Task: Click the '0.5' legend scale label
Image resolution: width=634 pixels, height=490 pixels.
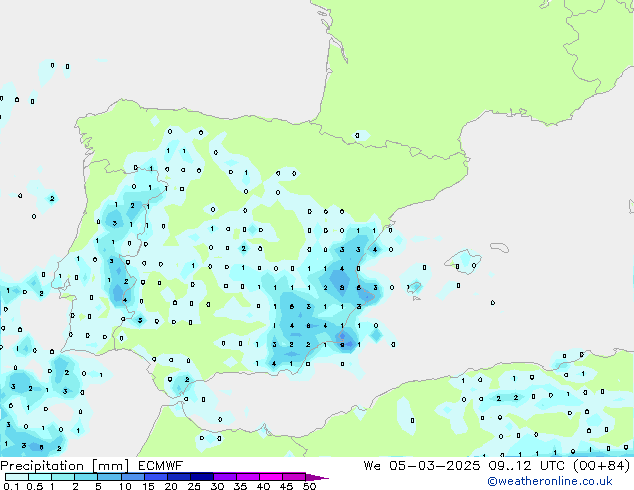Action: click(35, 486)
